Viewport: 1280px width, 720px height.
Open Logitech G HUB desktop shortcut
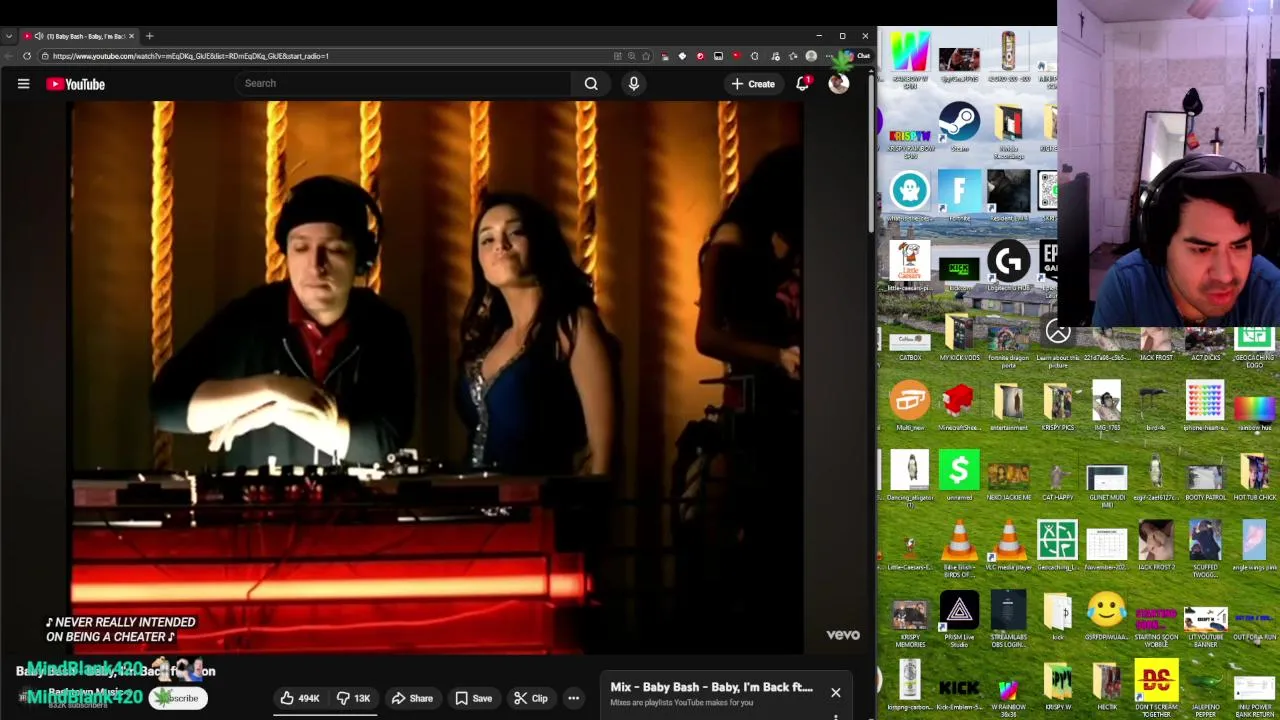pos(1008,267)
